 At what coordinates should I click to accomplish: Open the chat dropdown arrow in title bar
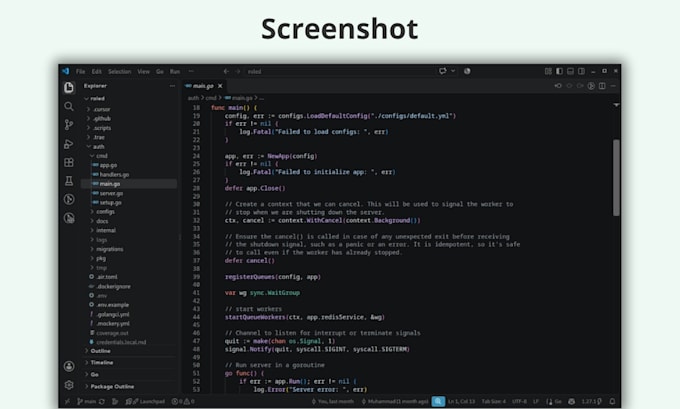(453, 71)
